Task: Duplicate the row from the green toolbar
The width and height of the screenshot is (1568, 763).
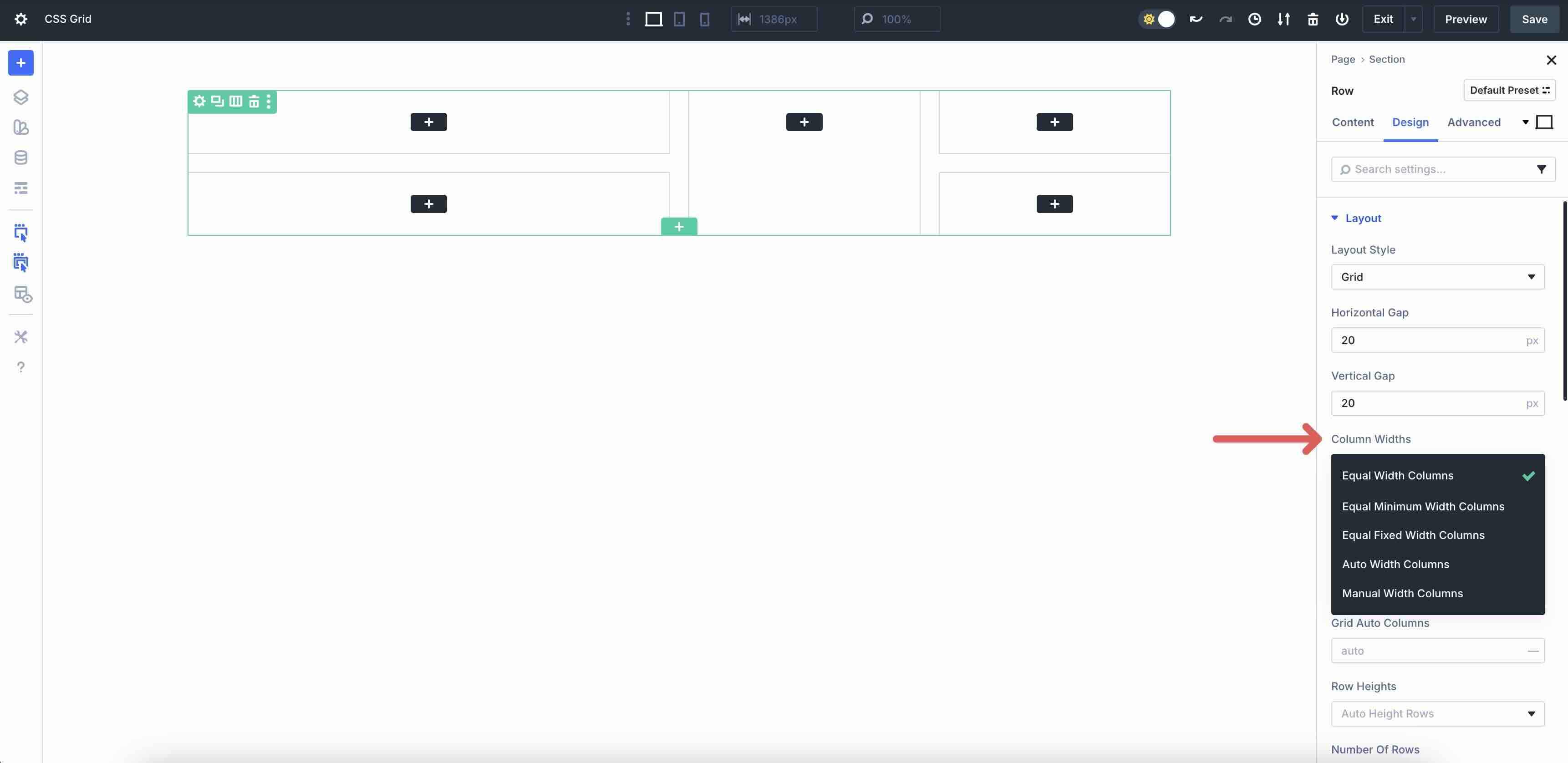Action: coord(217,102)
